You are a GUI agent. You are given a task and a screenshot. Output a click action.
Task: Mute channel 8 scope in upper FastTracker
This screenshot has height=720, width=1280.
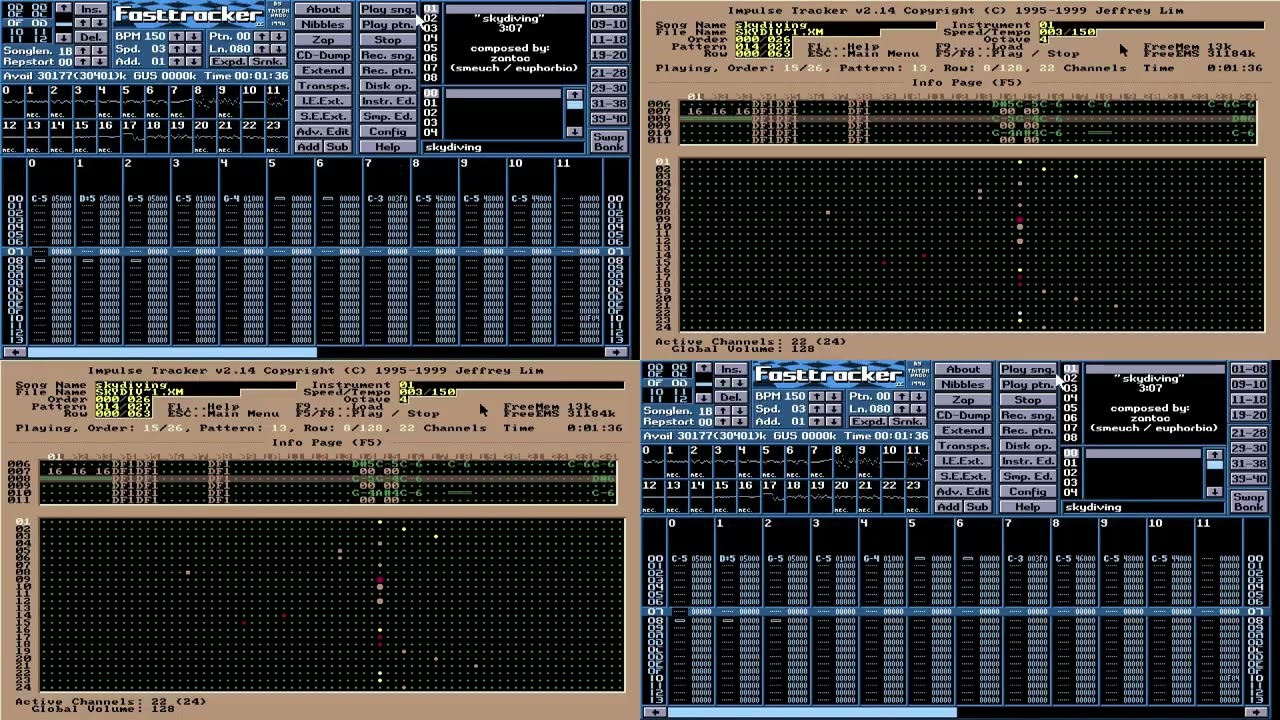(205, 102)
